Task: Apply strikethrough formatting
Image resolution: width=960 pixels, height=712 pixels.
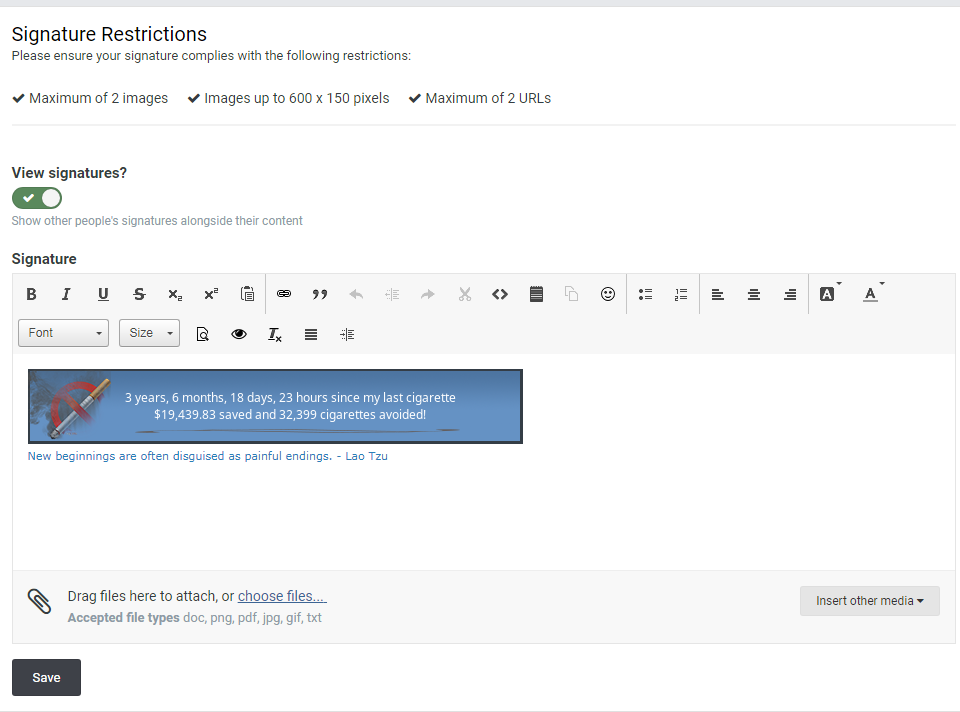Action: coord(139,294)
